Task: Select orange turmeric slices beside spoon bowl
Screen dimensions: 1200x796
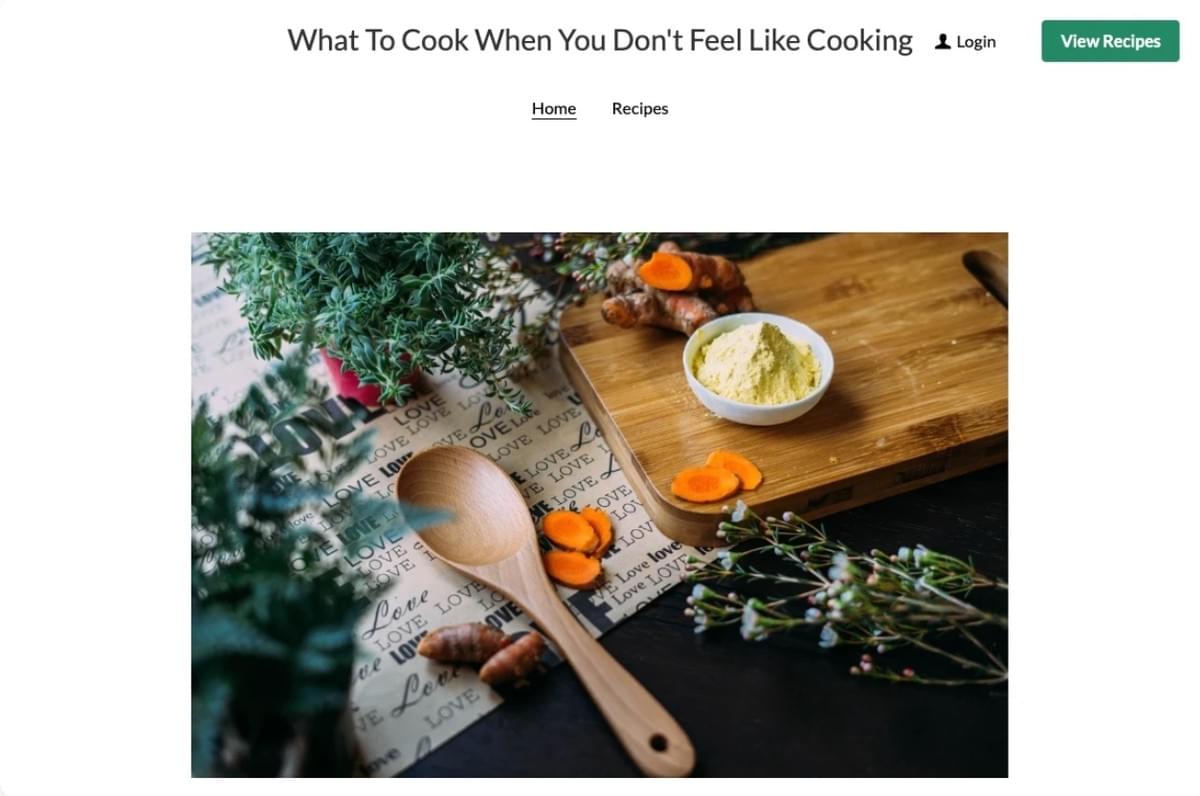Action: (x=577, y=546)
